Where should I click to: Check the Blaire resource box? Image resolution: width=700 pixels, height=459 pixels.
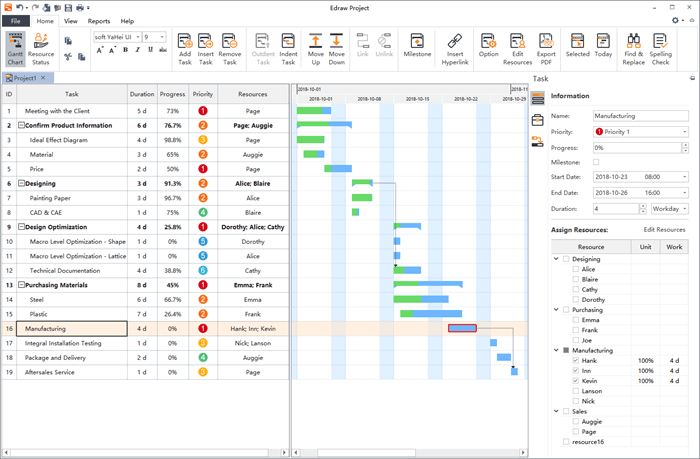click(x=575, y=279)
